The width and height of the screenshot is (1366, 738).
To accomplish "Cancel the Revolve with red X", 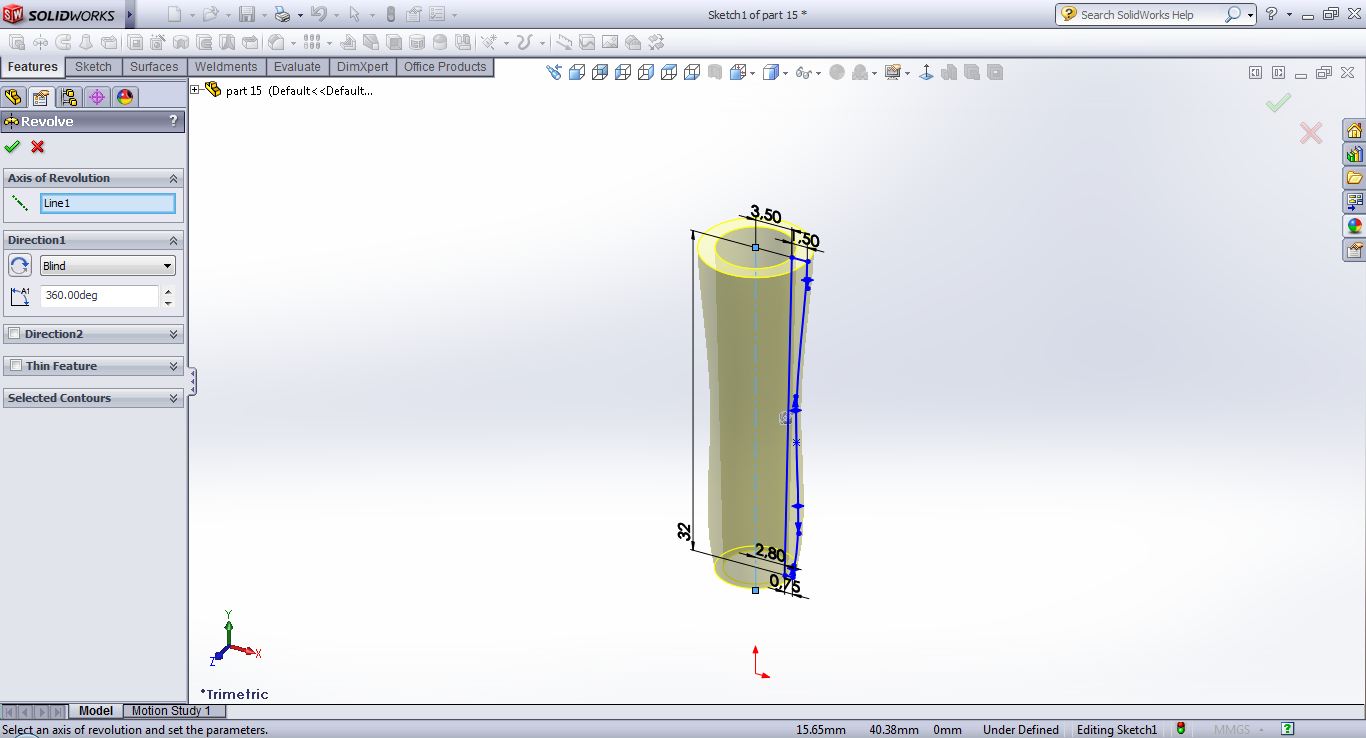I will click(x=38, y=147).
